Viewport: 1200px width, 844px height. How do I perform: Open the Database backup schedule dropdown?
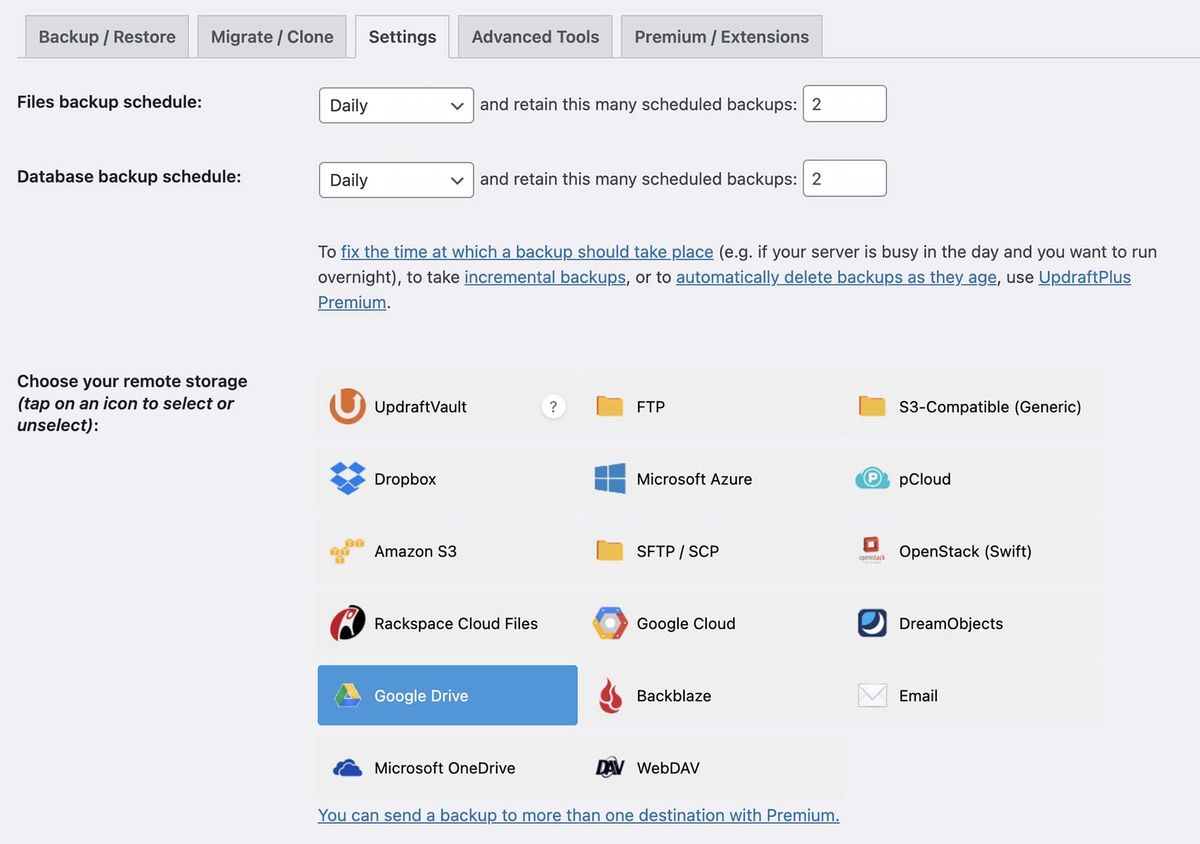click(x=395, y=179)
